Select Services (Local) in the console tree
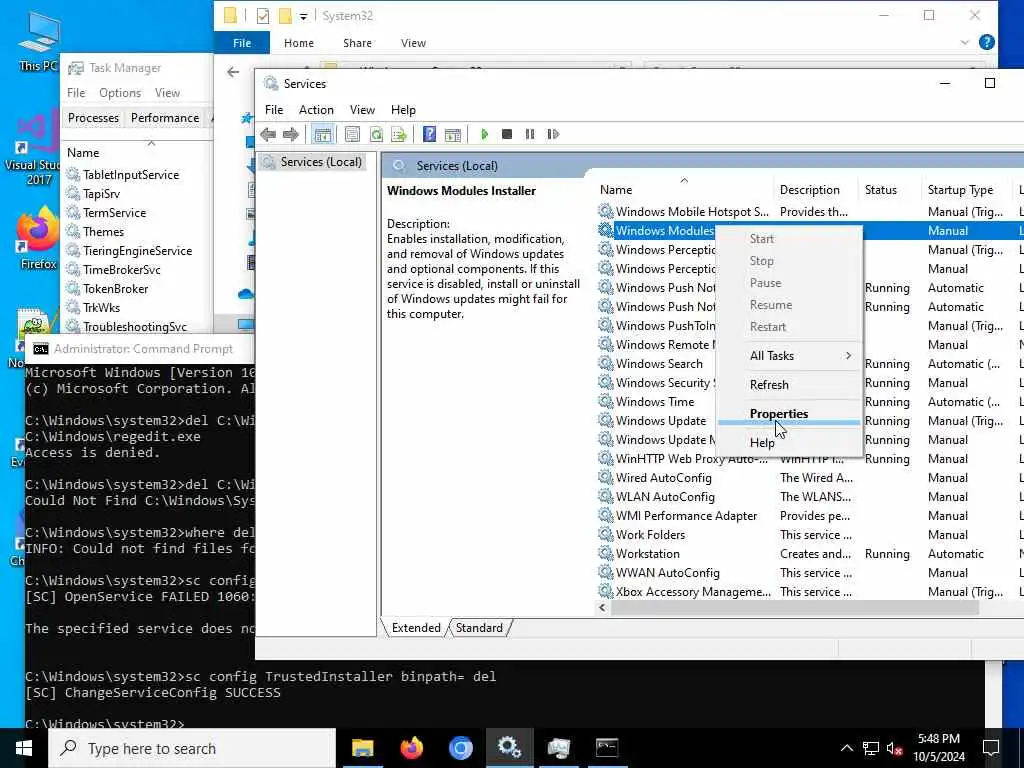This screenshot has width=1024, height=768. [313, 162]
